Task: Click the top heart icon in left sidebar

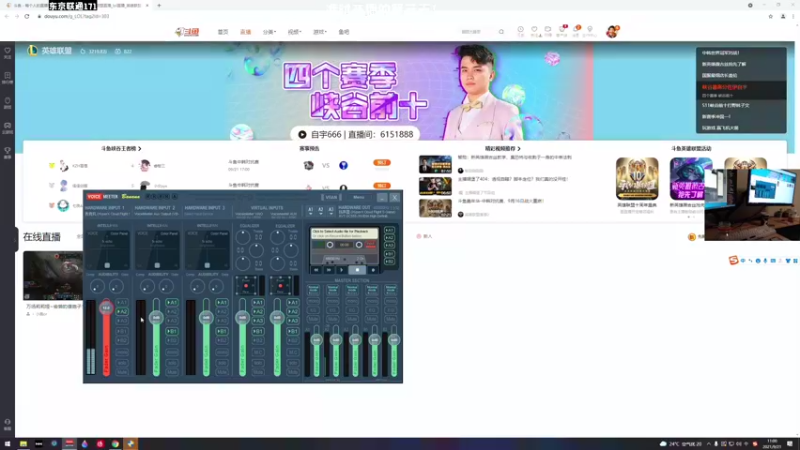Action: [7, 51]
